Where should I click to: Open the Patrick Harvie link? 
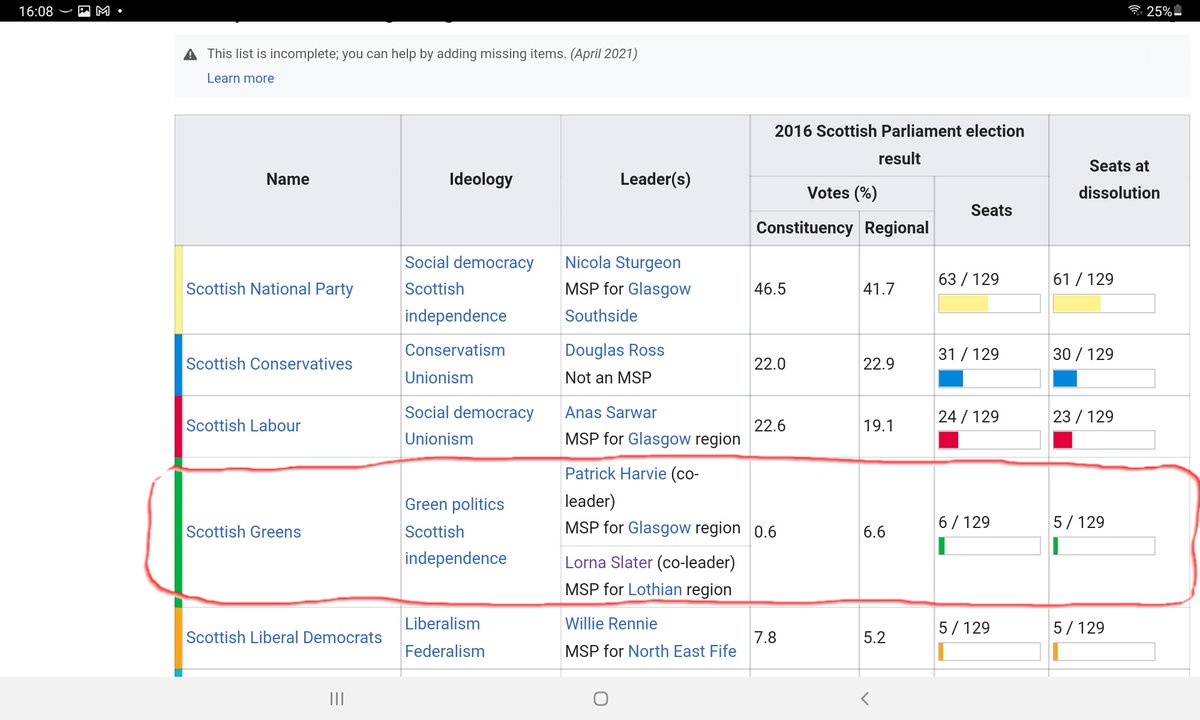(x=616, y=473)
